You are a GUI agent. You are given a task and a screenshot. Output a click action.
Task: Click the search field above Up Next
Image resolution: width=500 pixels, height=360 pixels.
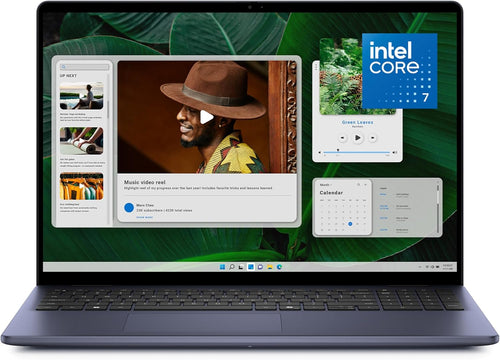(84, 67)
